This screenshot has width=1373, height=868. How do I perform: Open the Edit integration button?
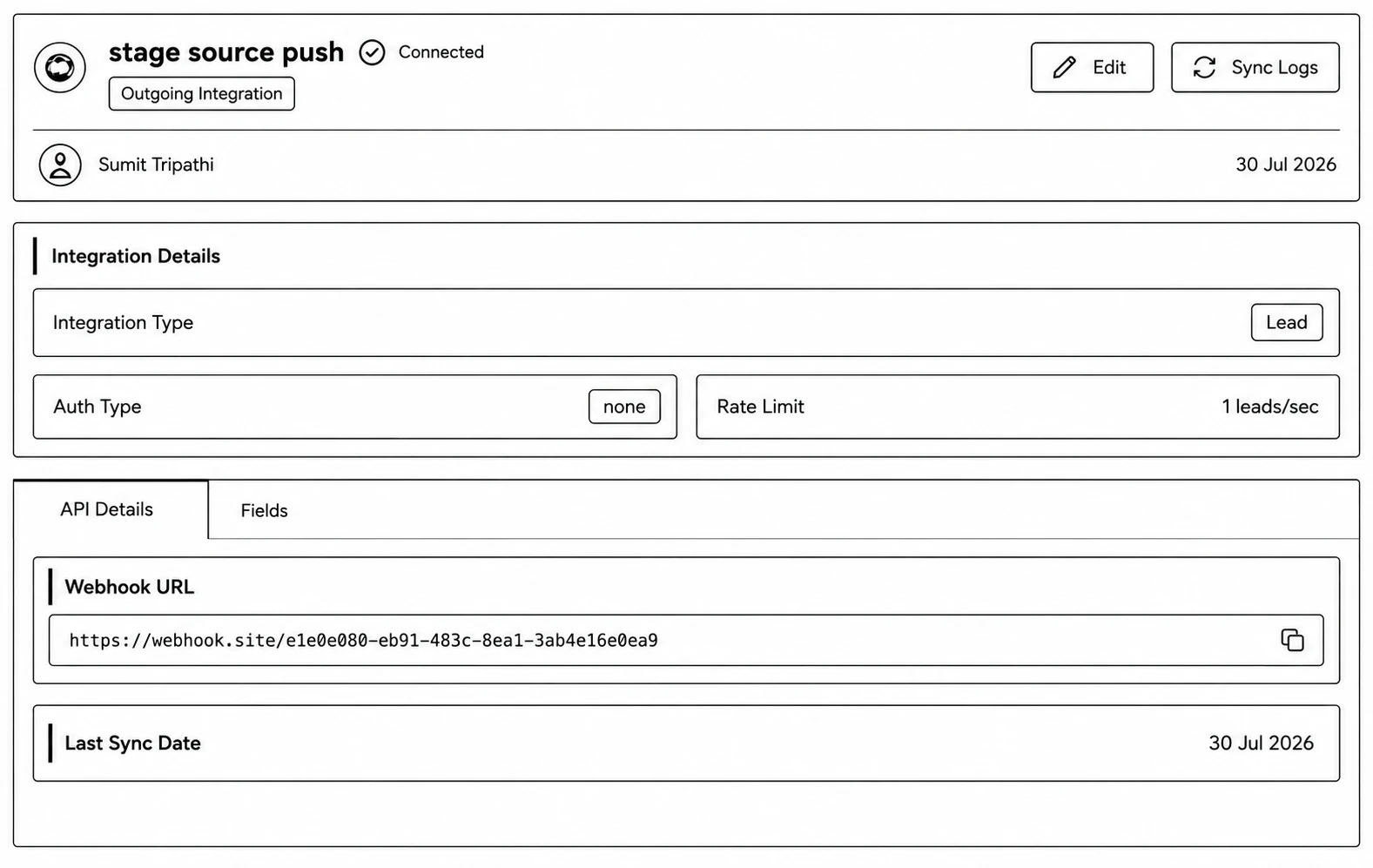1092,67
